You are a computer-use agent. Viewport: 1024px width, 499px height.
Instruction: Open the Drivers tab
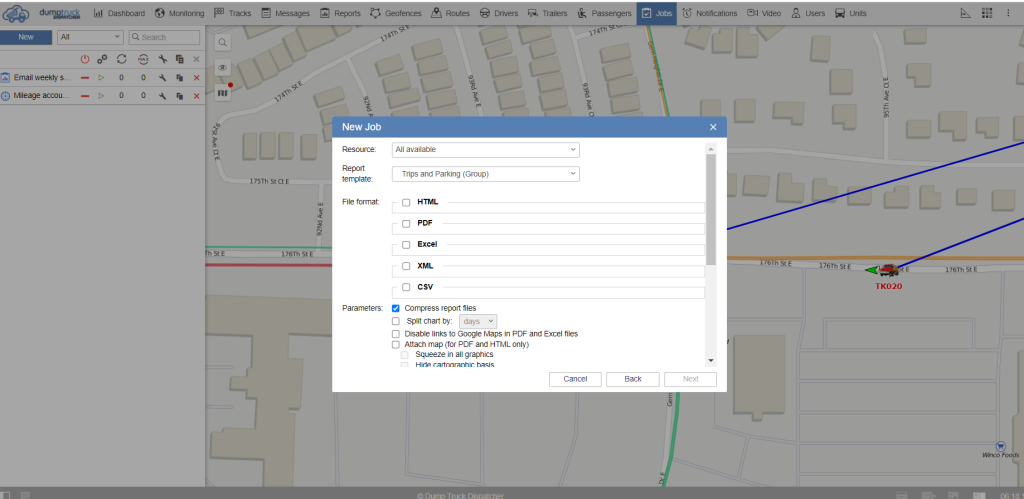pyautogui.click(x=499, y=13)
